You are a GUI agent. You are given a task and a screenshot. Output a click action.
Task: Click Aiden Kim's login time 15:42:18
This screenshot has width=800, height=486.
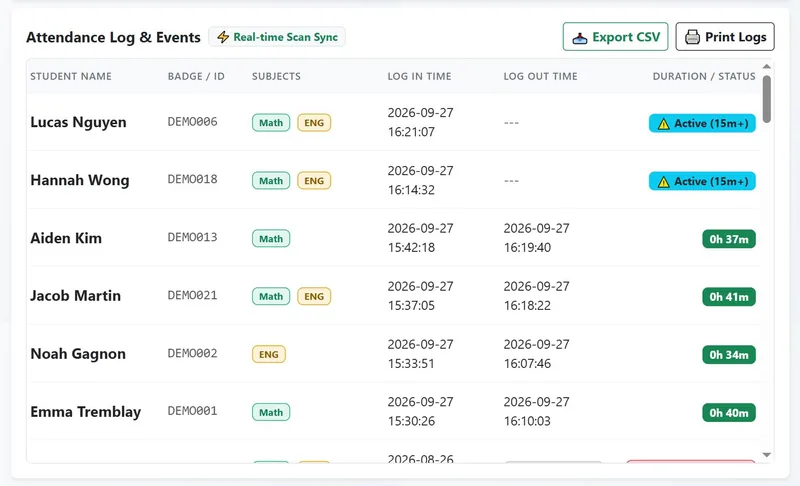click(x=411, y=248)
